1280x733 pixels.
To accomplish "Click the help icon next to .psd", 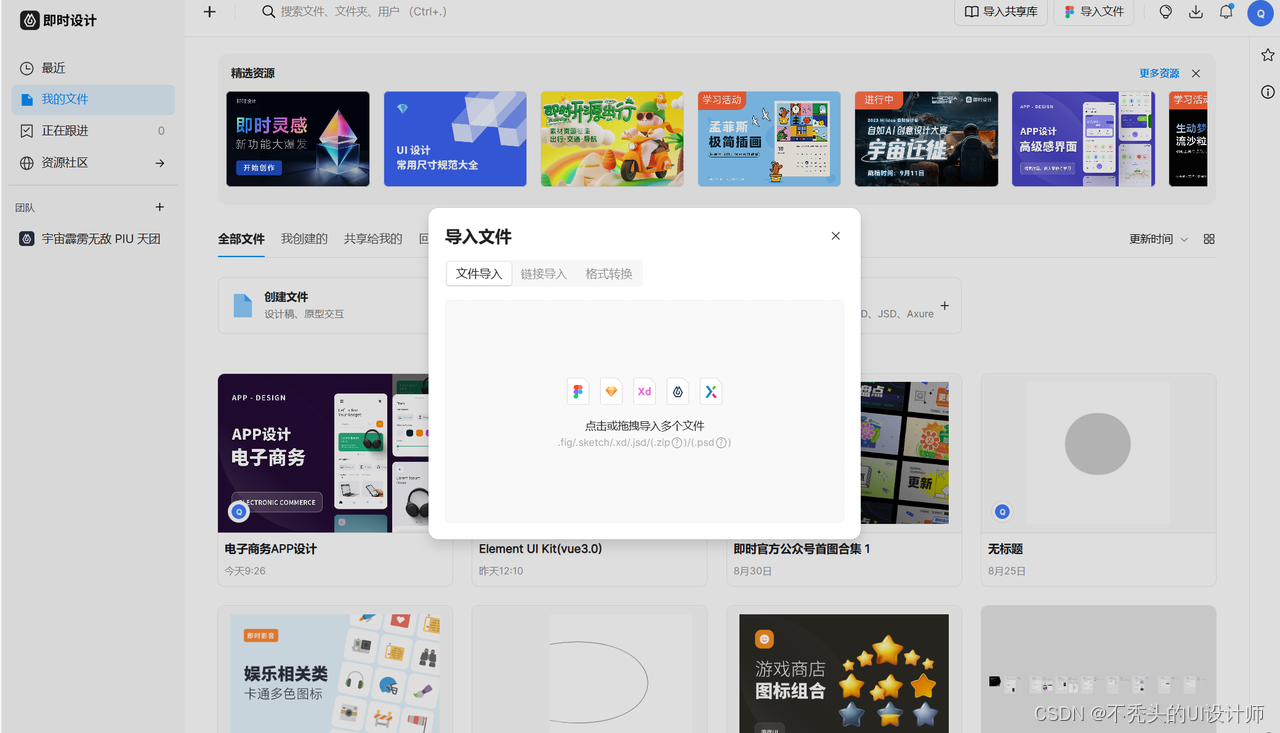I will click(x=721, y=443).
